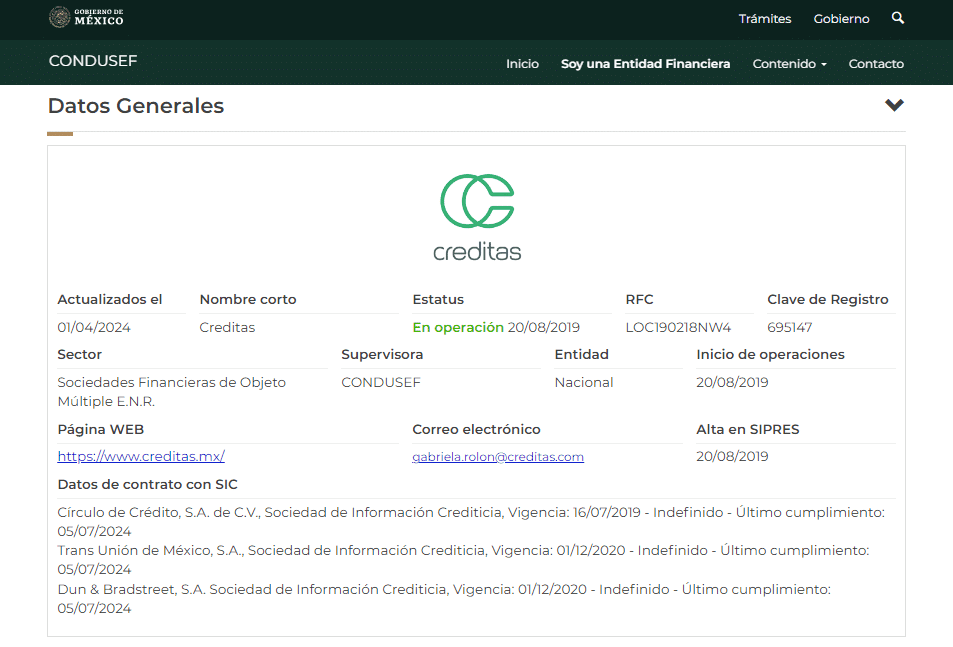
Task: Click the Clave de Registro 695147
Action: 789,328
